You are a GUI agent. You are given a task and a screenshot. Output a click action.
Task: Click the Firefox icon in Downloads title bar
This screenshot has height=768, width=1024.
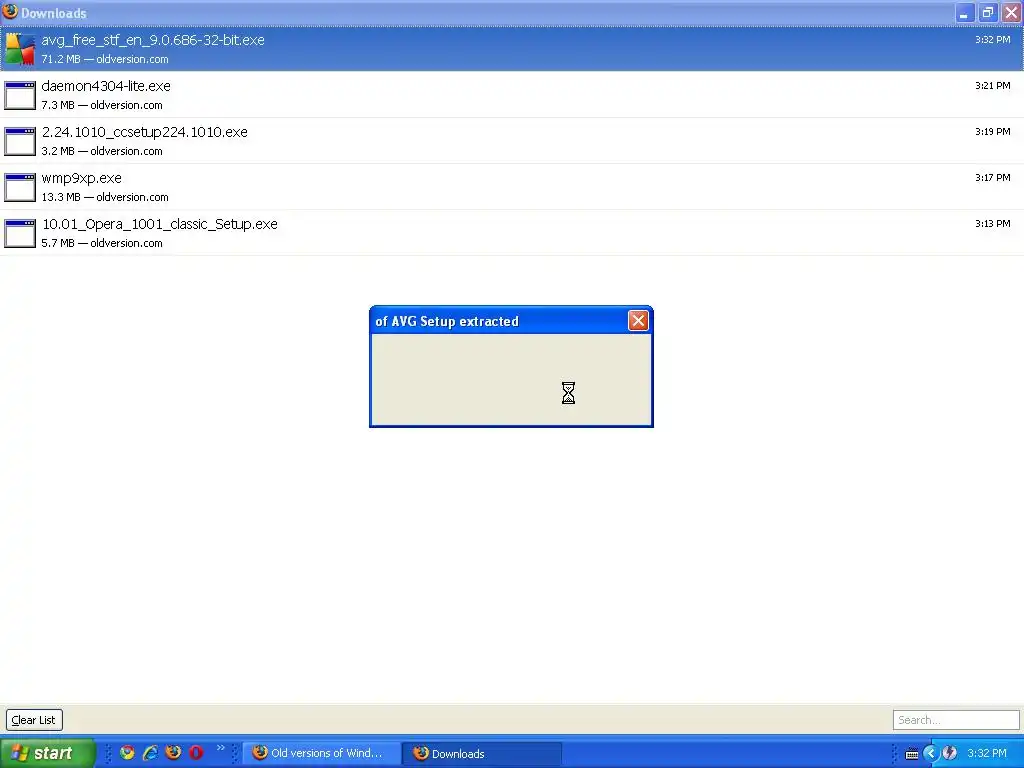[x=10, y=12]
